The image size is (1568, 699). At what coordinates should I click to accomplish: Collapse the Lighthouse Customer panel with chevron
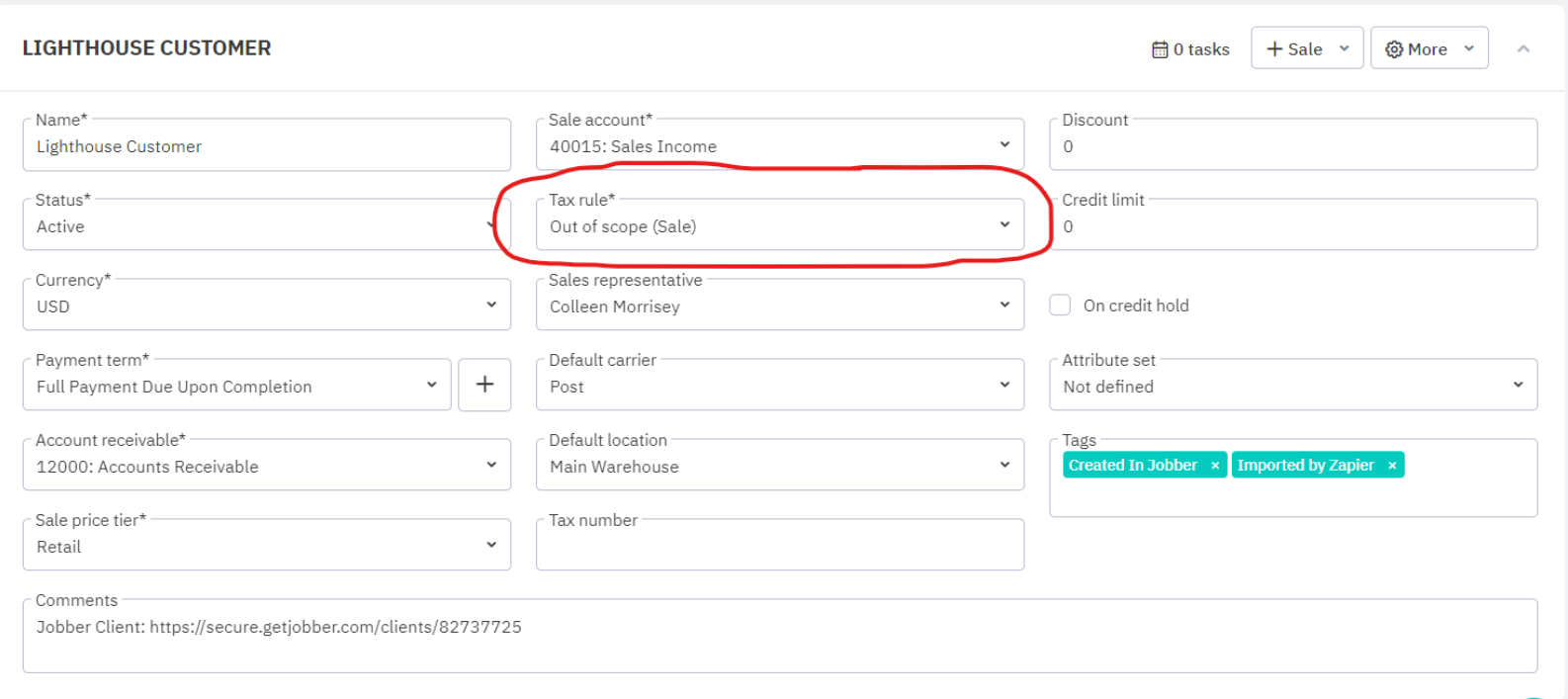coord(1524,48)
